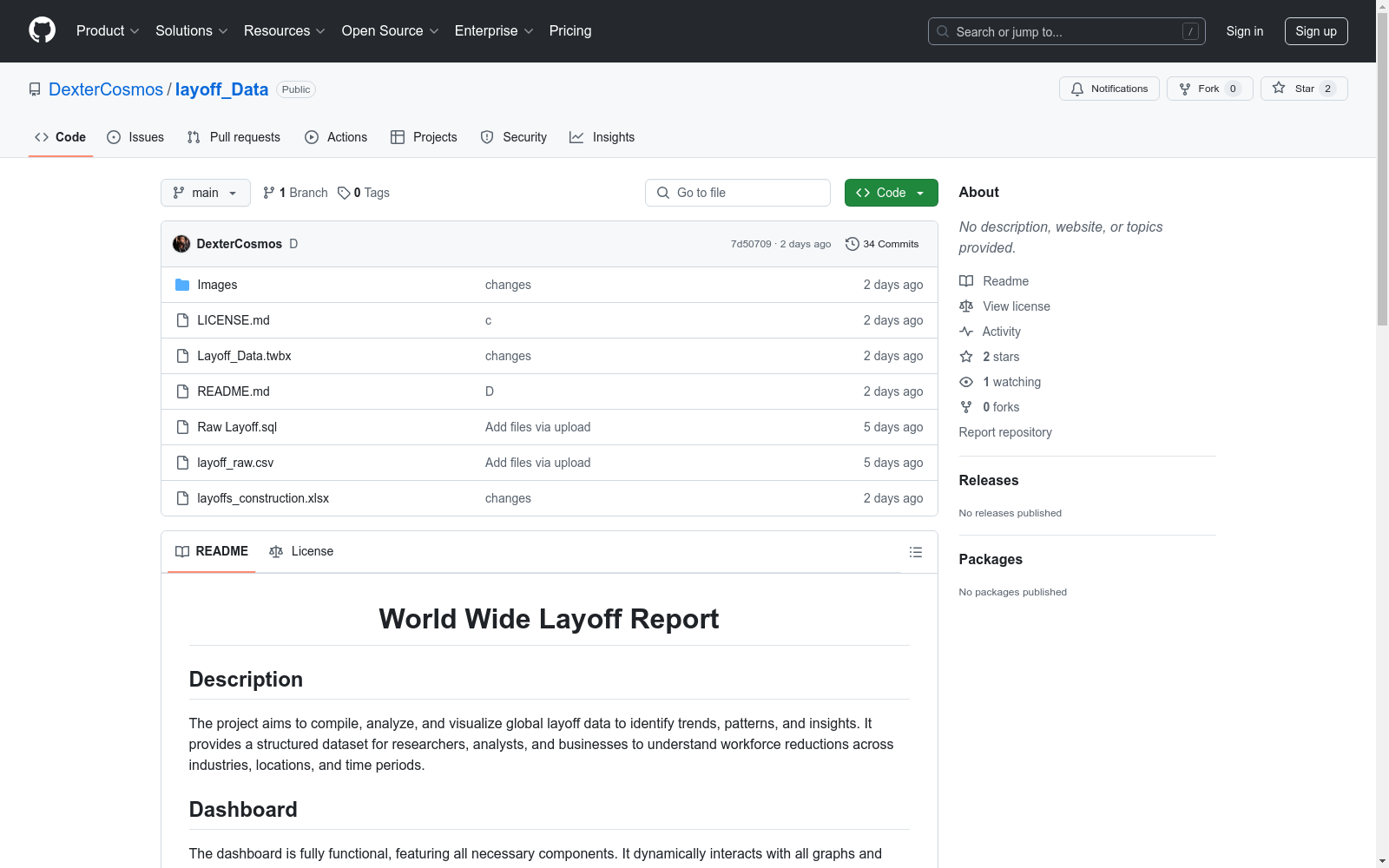Open the Packages heading link
This screenshot has height=868, width=1389.
991,559
